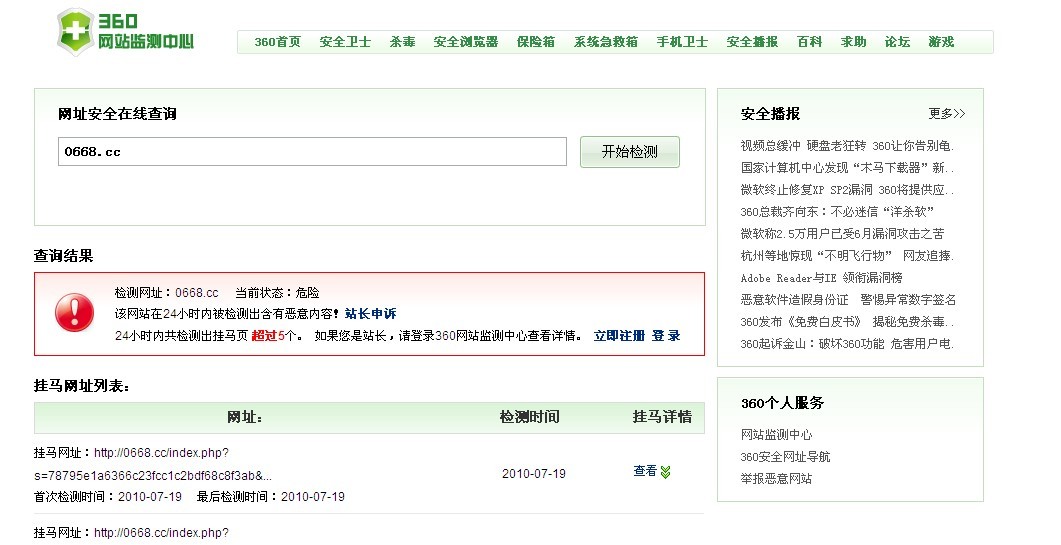Click the URL query input field
This screenshot has height=545, width=1061.
pyautogui.click(x=312, y=152)
